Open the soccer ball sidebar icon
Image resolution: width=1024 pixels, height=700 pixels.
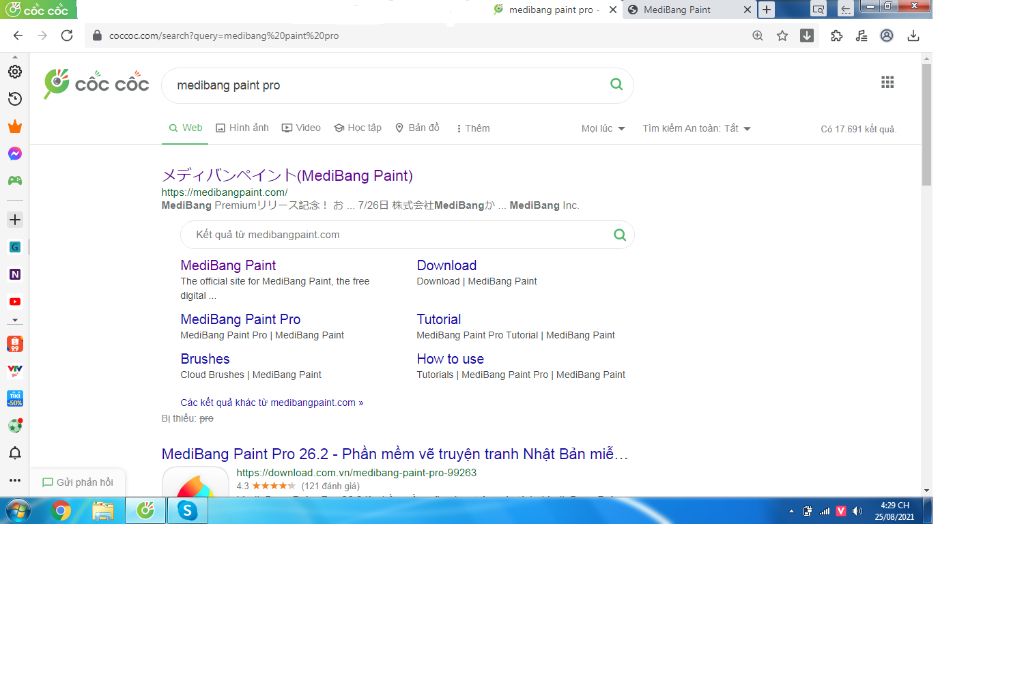(x=15, y=426)
